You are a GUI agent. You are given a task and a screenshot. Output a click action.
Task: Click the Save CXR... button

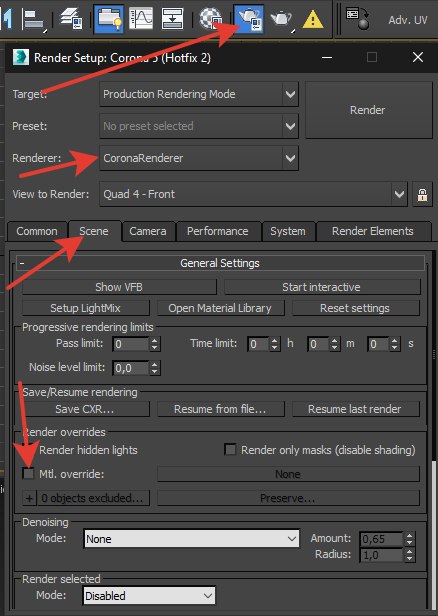[x=86, y=409]
